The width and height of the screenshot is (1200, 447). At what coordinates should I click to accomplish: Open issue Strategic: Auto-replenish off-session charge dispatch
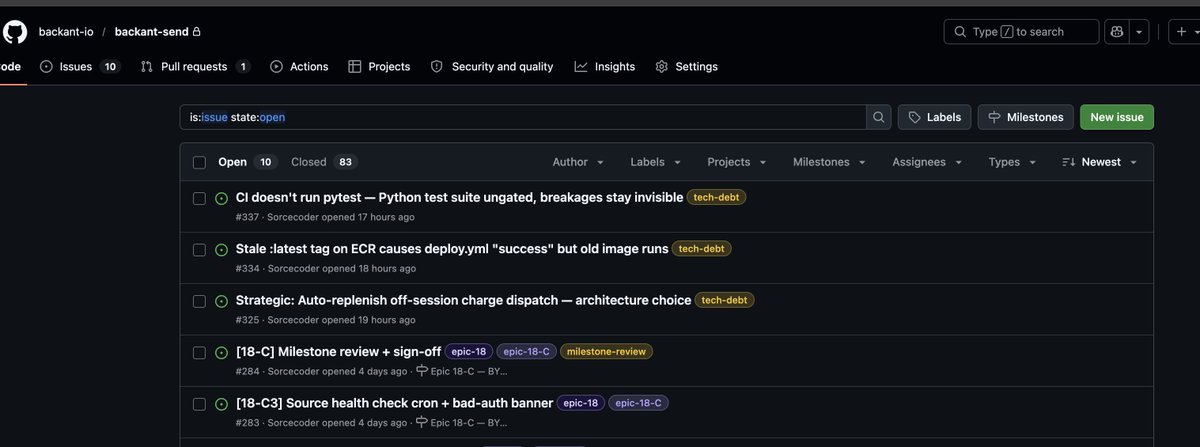tap(463, 300)
